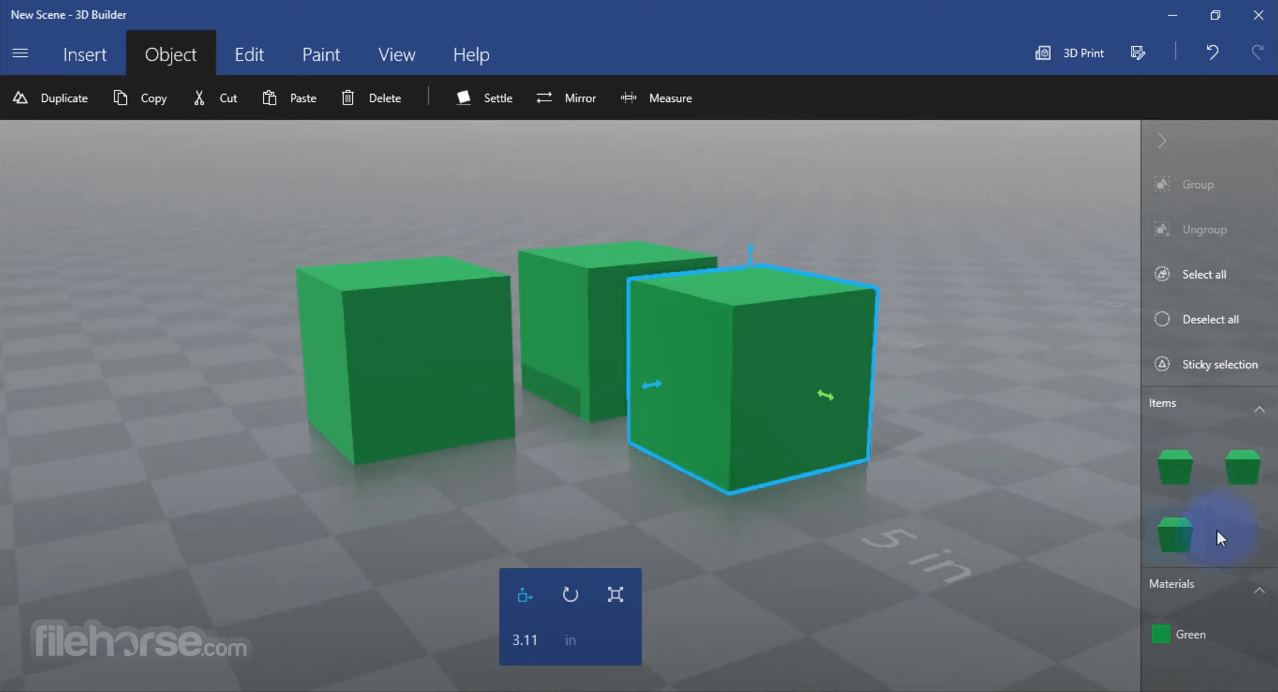
Task: Redo the last action
Action: coord(1258,53)
